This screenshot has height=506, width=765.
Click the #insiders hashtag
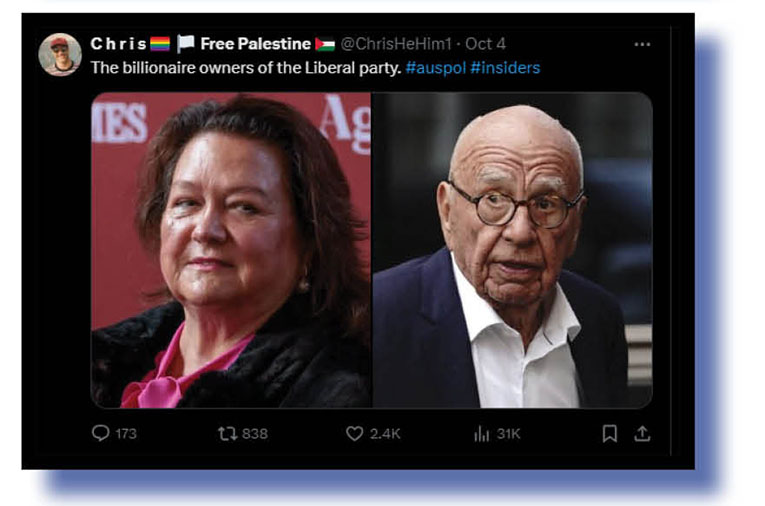505,67
